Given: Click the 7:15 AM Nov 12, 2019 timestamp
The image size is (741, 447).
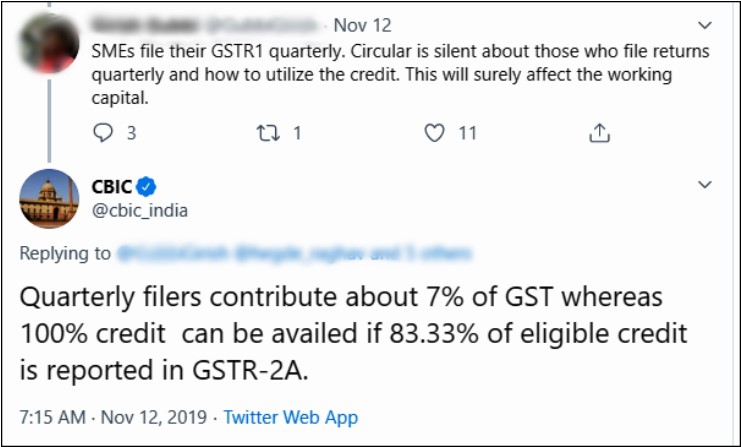Looking at the screenshot, I should pos(113,417).
